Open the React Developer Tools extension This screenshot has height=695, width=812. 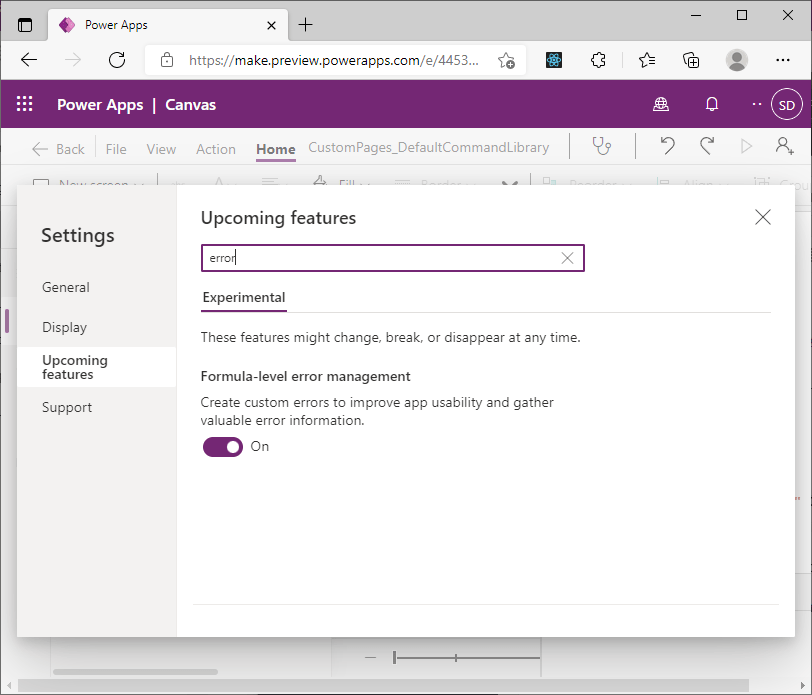[554, 60]
